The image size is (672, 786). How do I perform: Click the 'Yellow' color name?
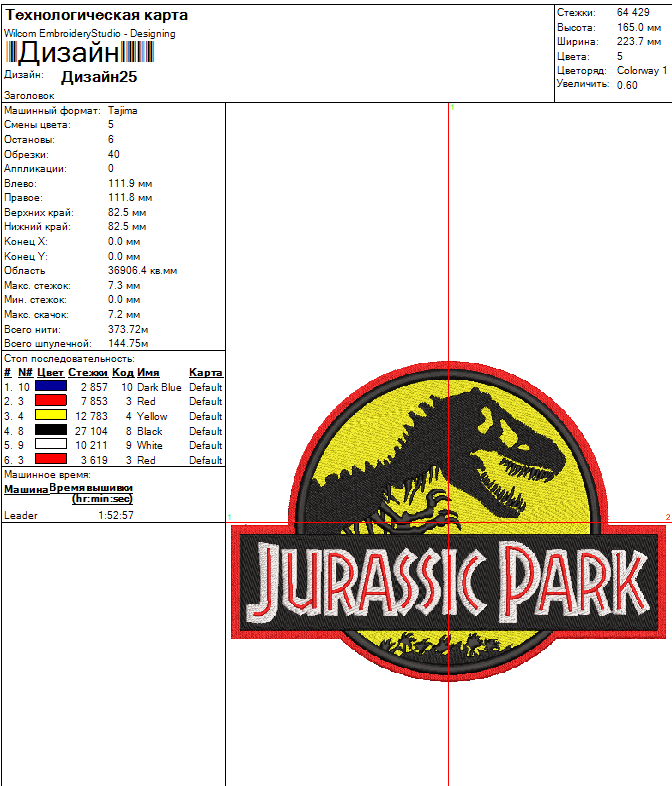pos(152,417)
